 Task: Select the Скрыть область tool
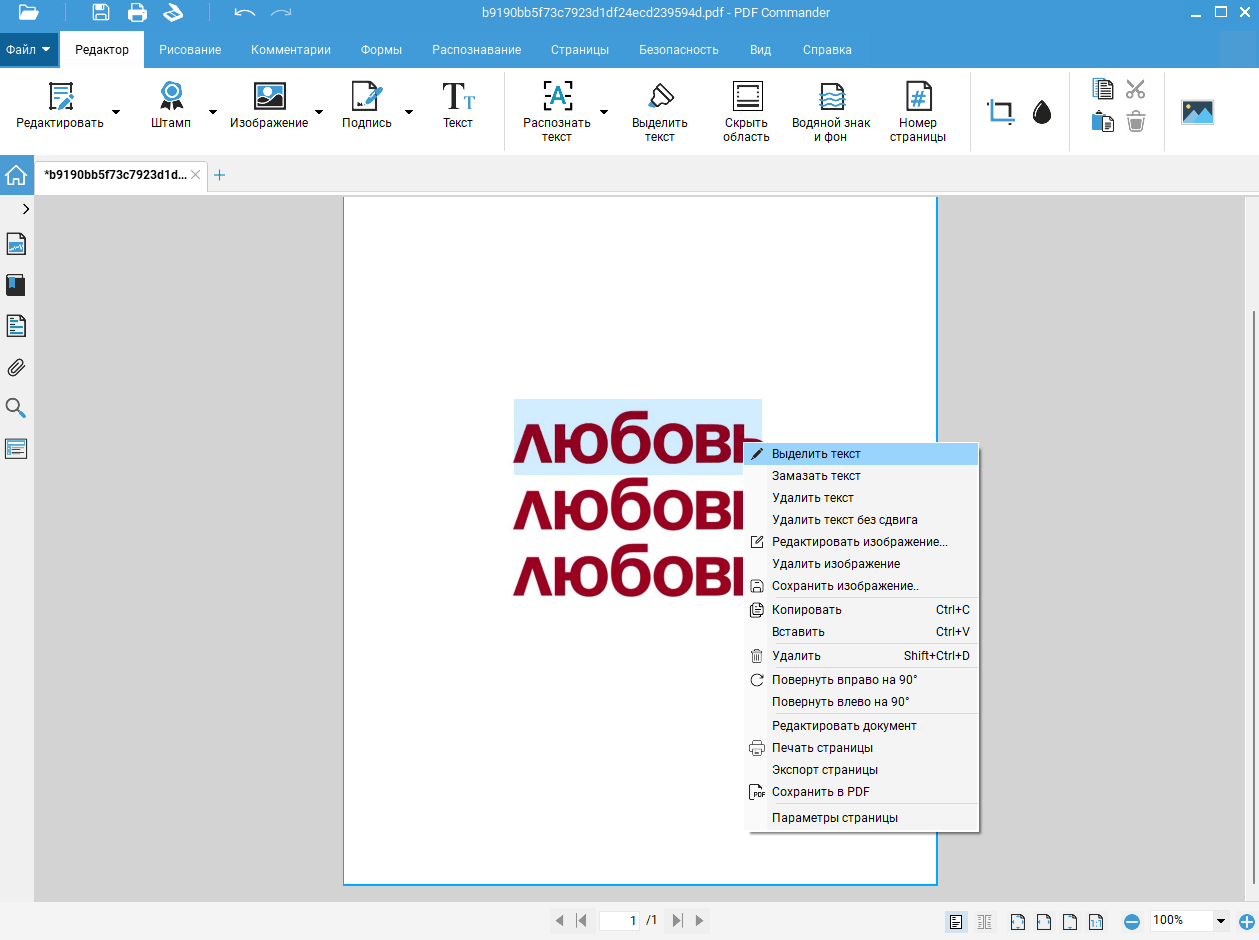(x=747, y=112)
